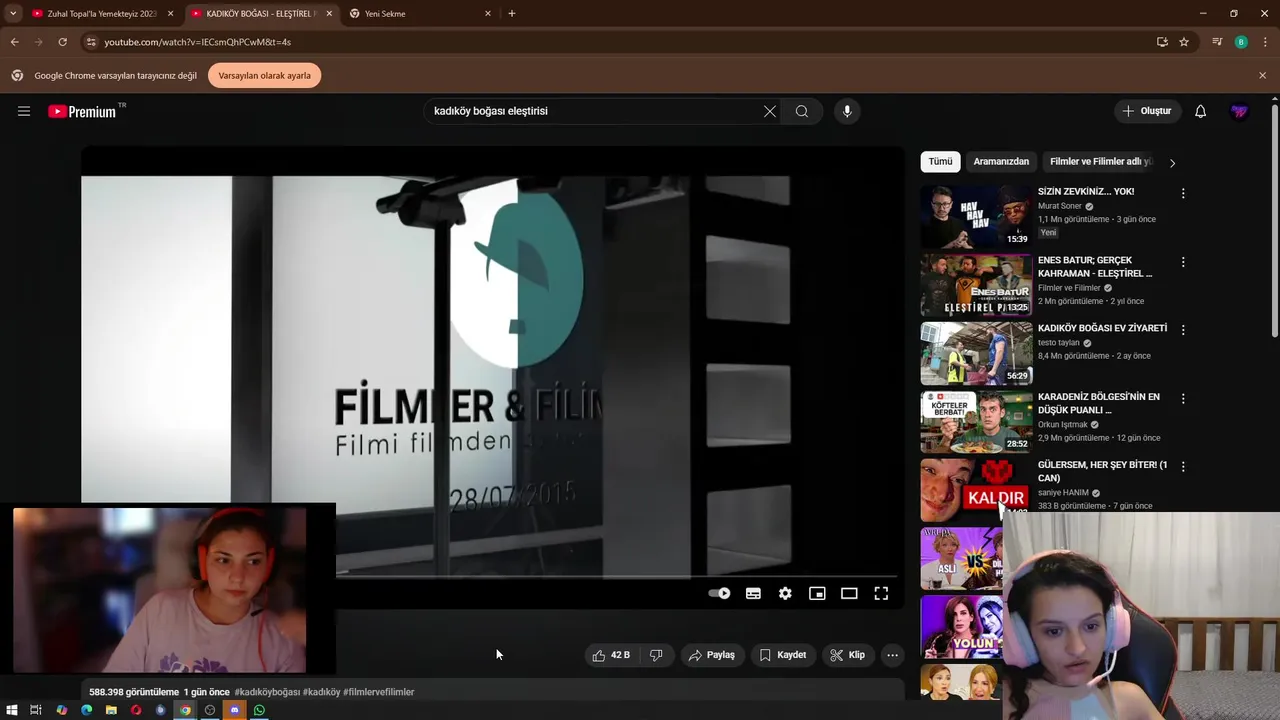1280x720 pixels.
Task: Switch to Yeni Sekme tab
Action: pos(420,14)
